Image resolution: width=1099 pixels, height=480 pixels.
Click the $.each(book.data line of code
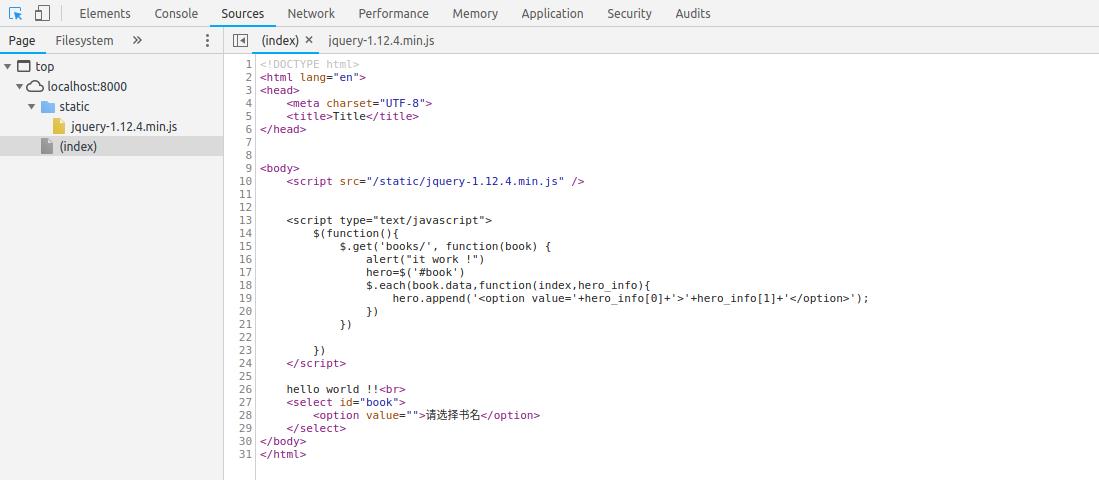pyautogui.click(x=508, y=285)
